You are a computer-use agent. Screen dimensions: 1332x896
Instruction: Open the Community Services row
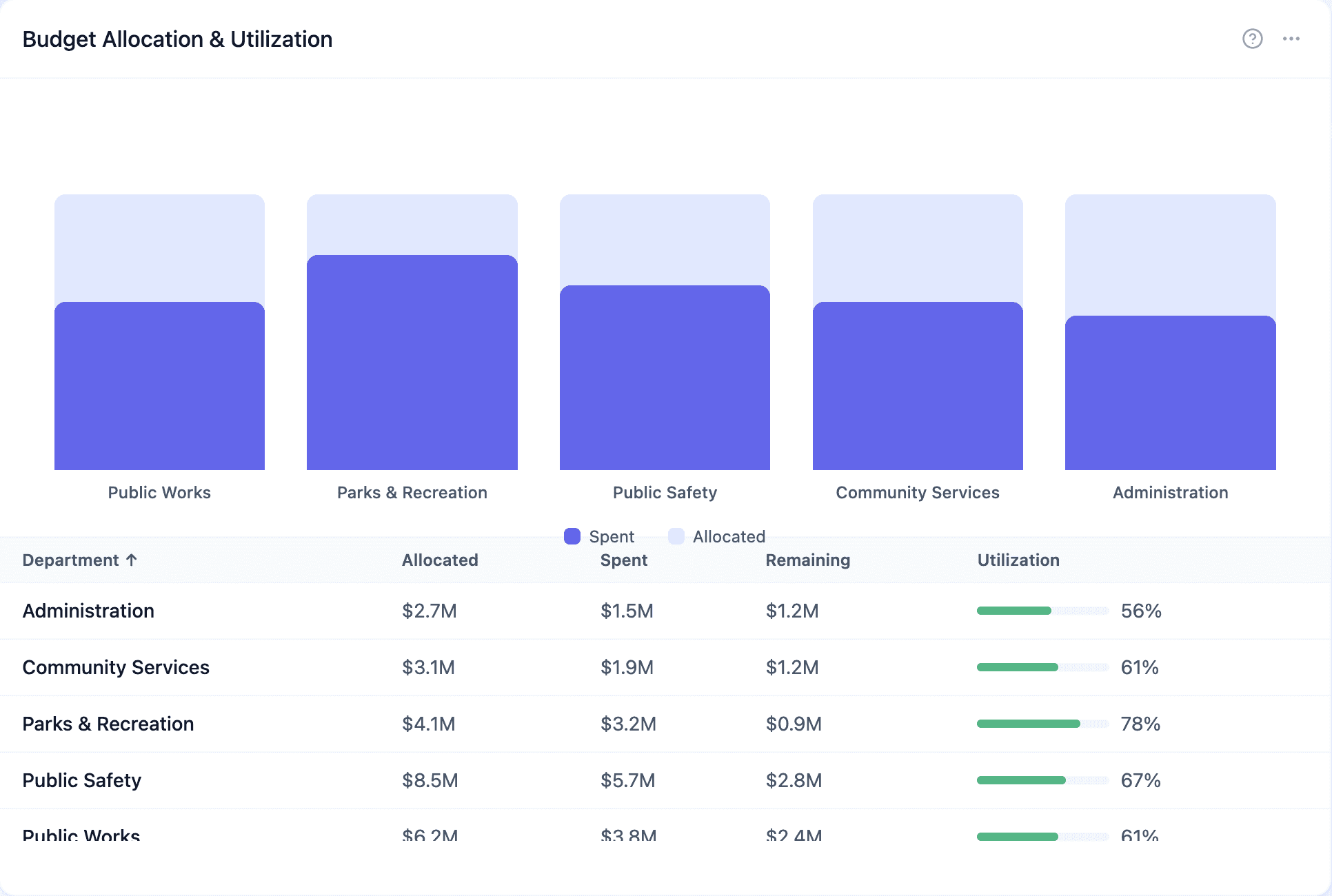(x=116, y=667)
